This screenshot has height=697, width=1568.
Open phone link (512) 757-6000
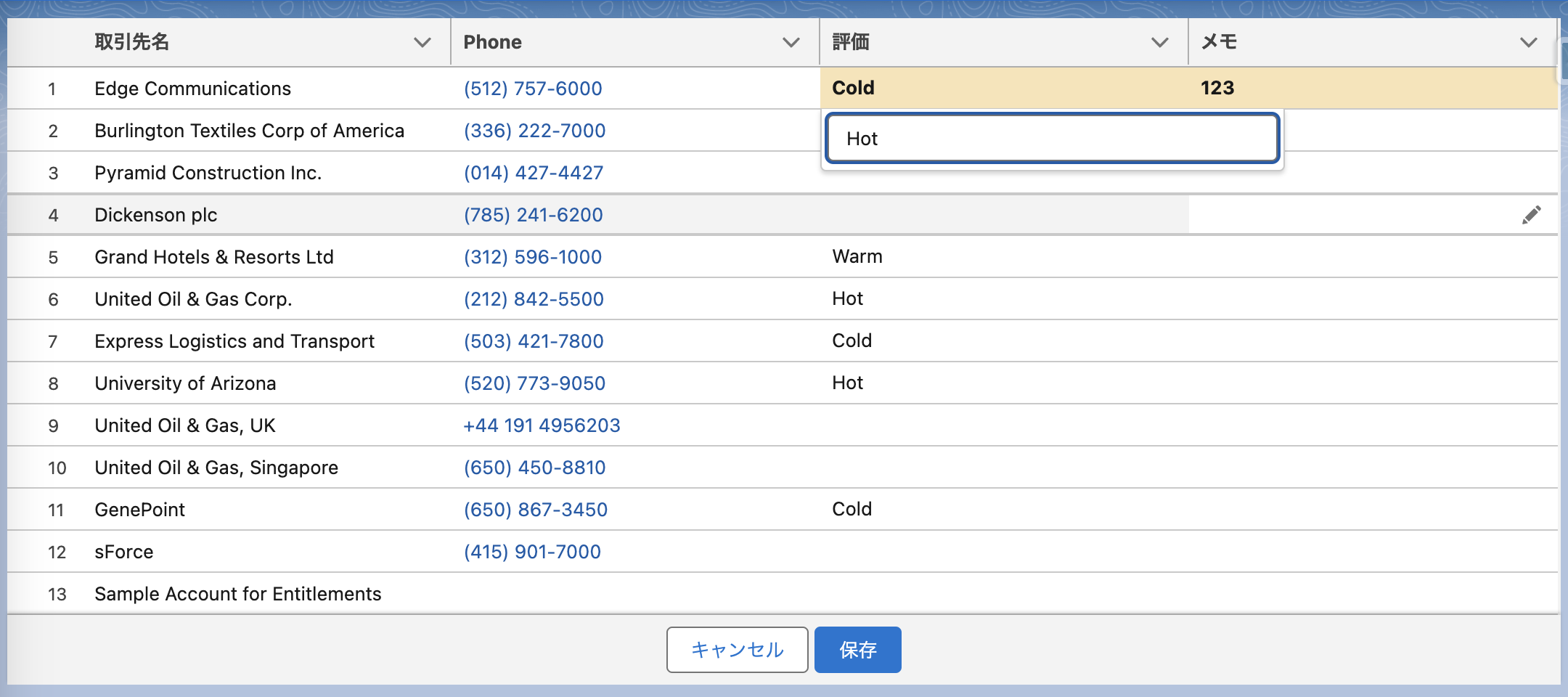click(x=533, y=89)
